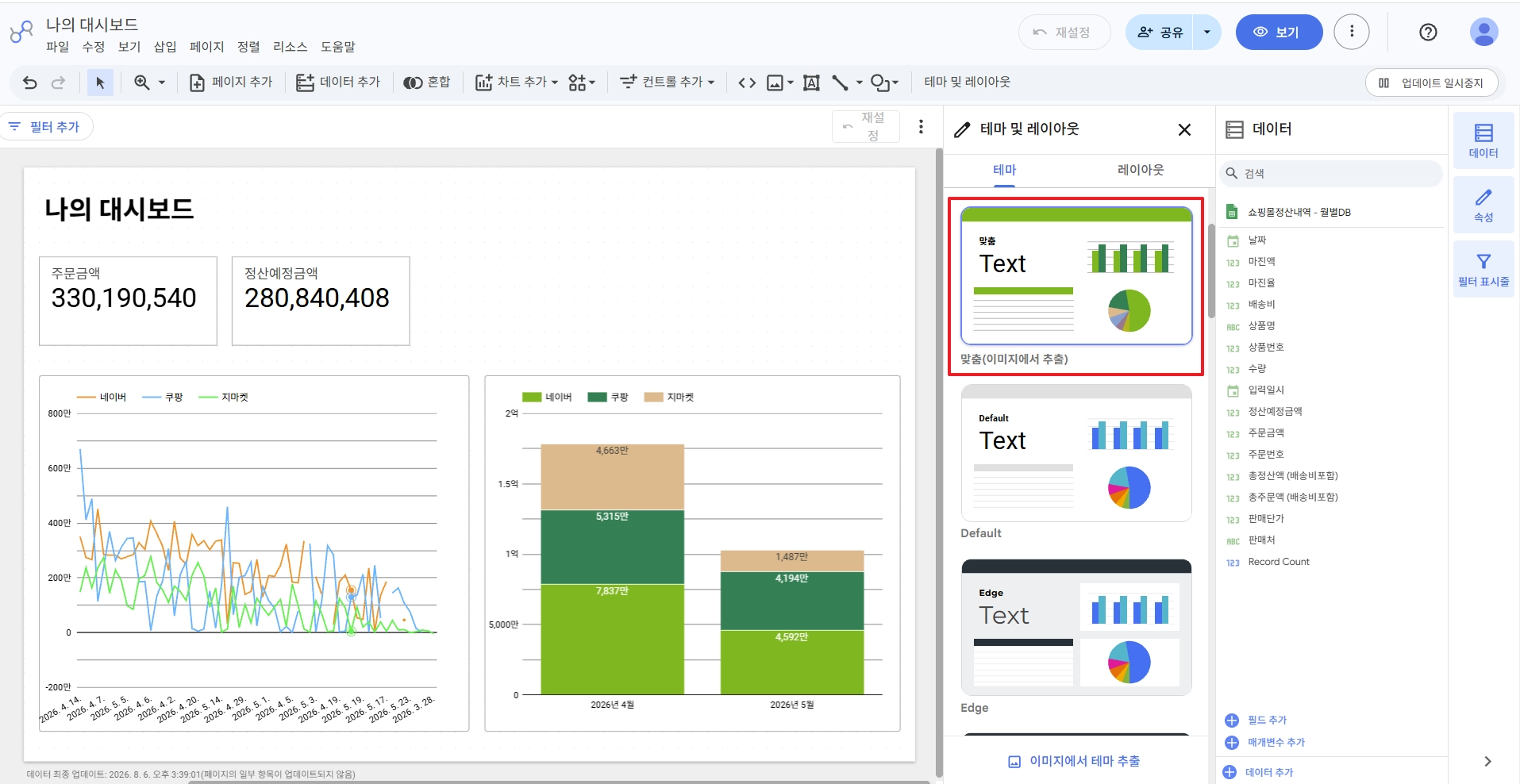The height and width of the screenshot is (784, 1520).
Task: Click the community visualizations icon
Action: (x=577, y=83)
